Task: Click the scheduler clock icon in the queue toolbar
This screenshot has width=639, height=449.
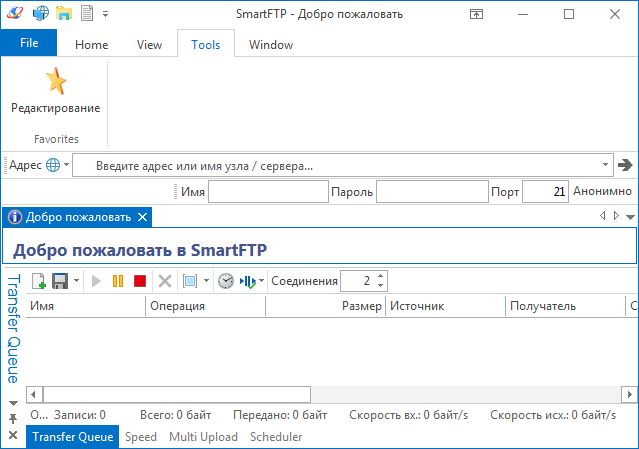Action: [226, 282]
